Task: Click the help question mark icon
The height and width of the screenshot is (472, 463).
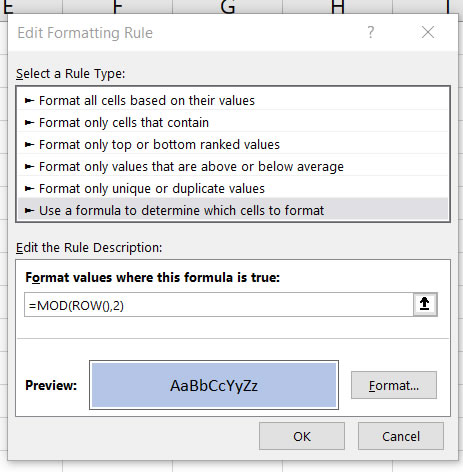Action: click(x=371, y=32)
